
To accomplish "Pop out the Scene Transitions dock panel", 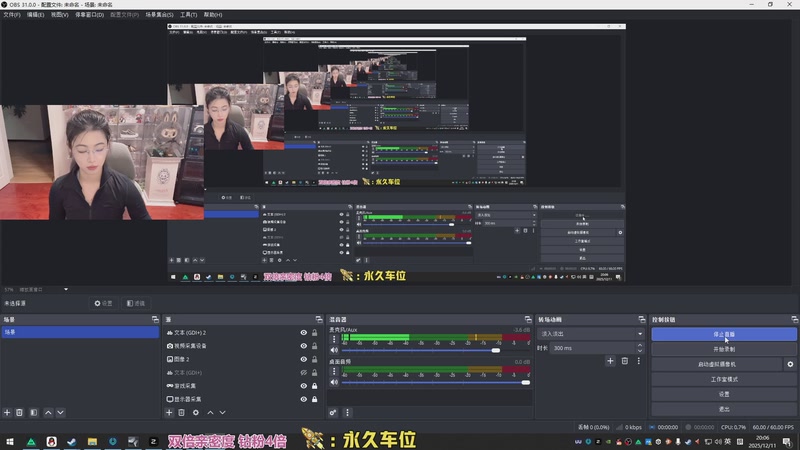I will point(642,319).
